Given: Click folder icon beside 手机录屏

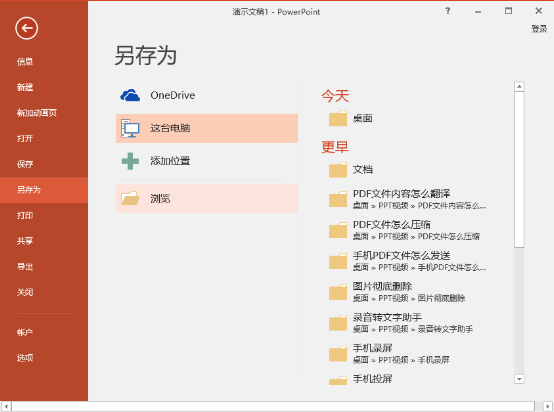Looking at the screenshot, I should [338, 354].
